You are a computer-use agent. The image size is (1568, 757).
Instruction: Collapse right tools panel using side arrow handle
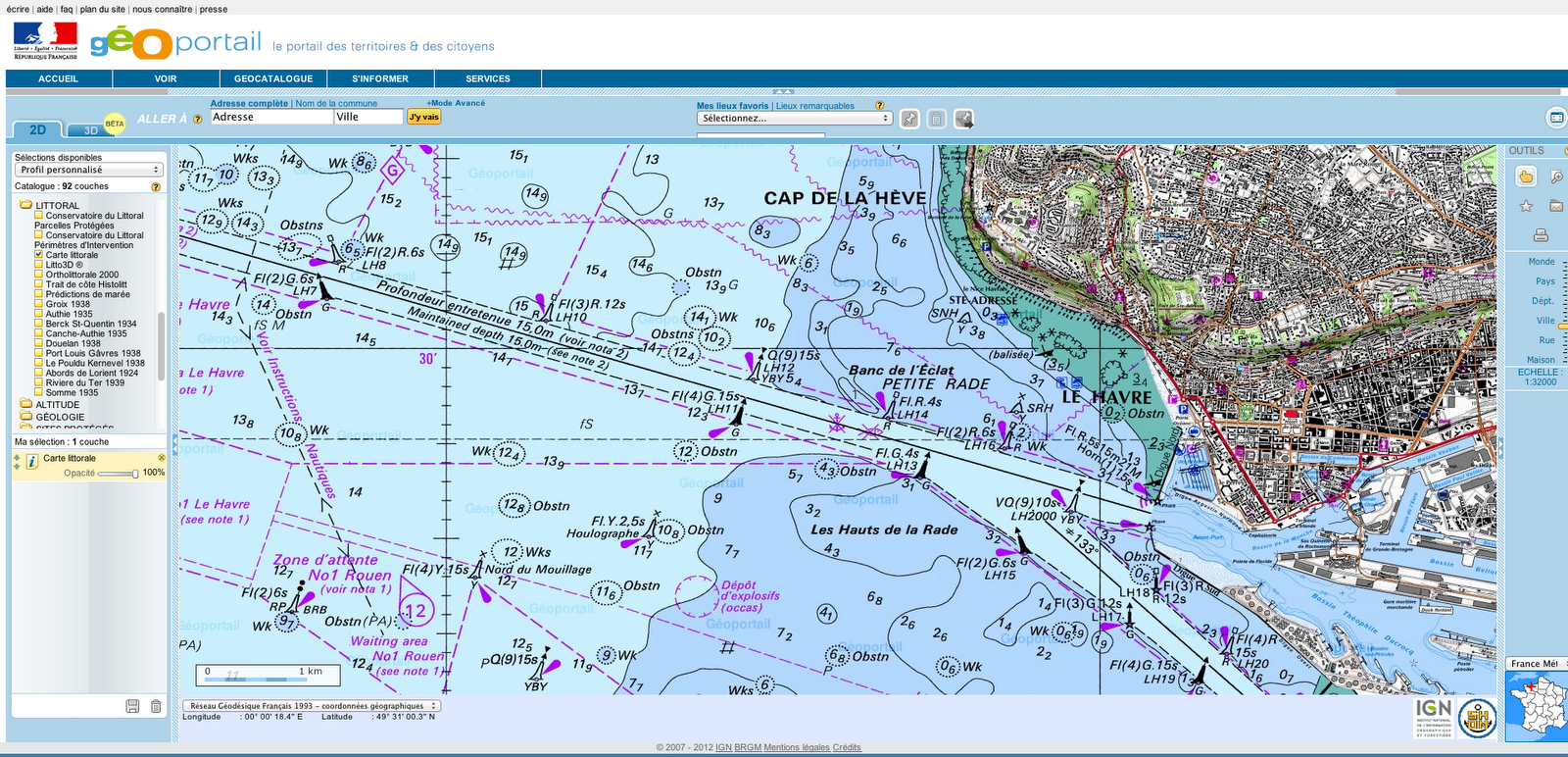[1500, 446]
